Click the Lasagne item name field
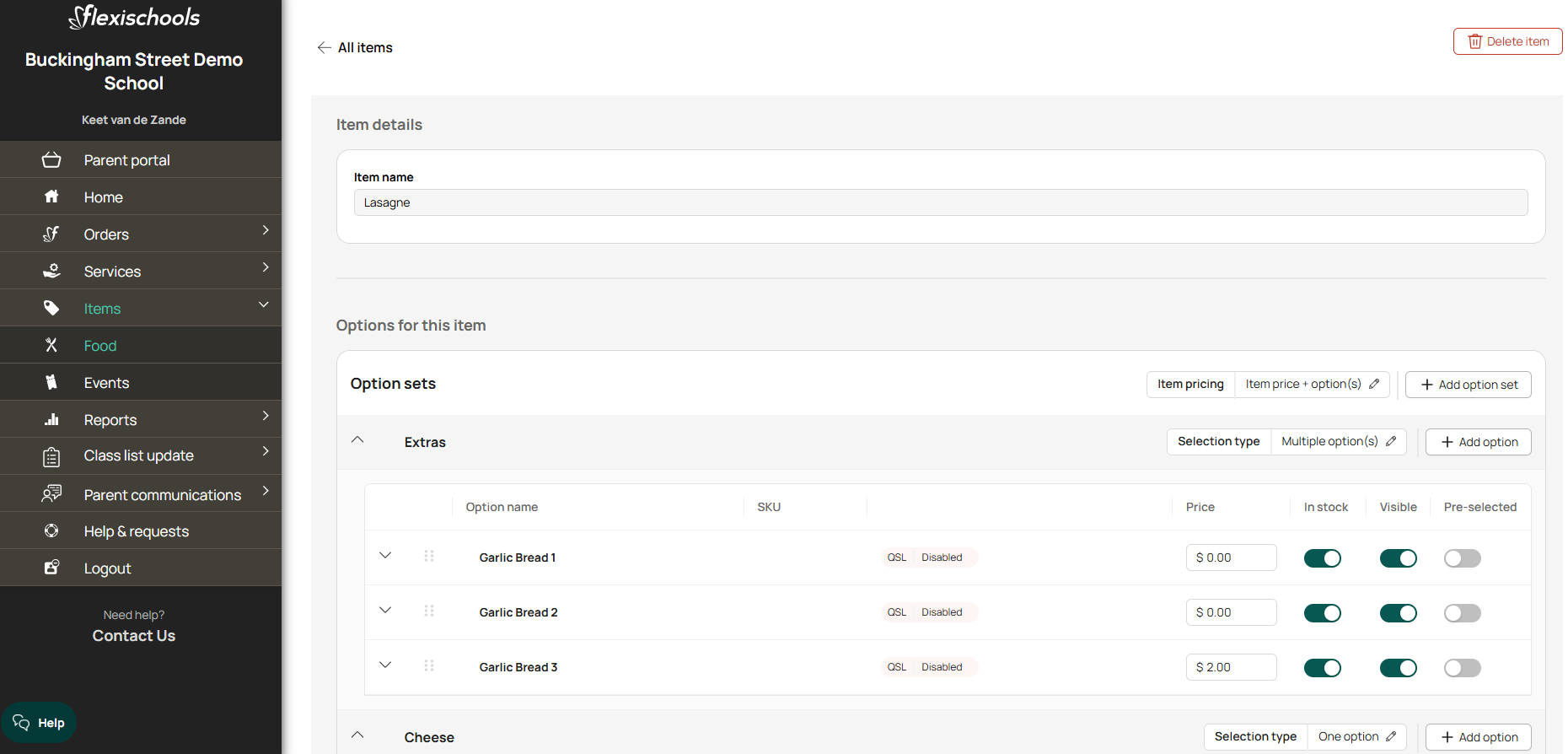Image resolution: width=1568 pixels, height=754 pixels. [x=940, y=202]
